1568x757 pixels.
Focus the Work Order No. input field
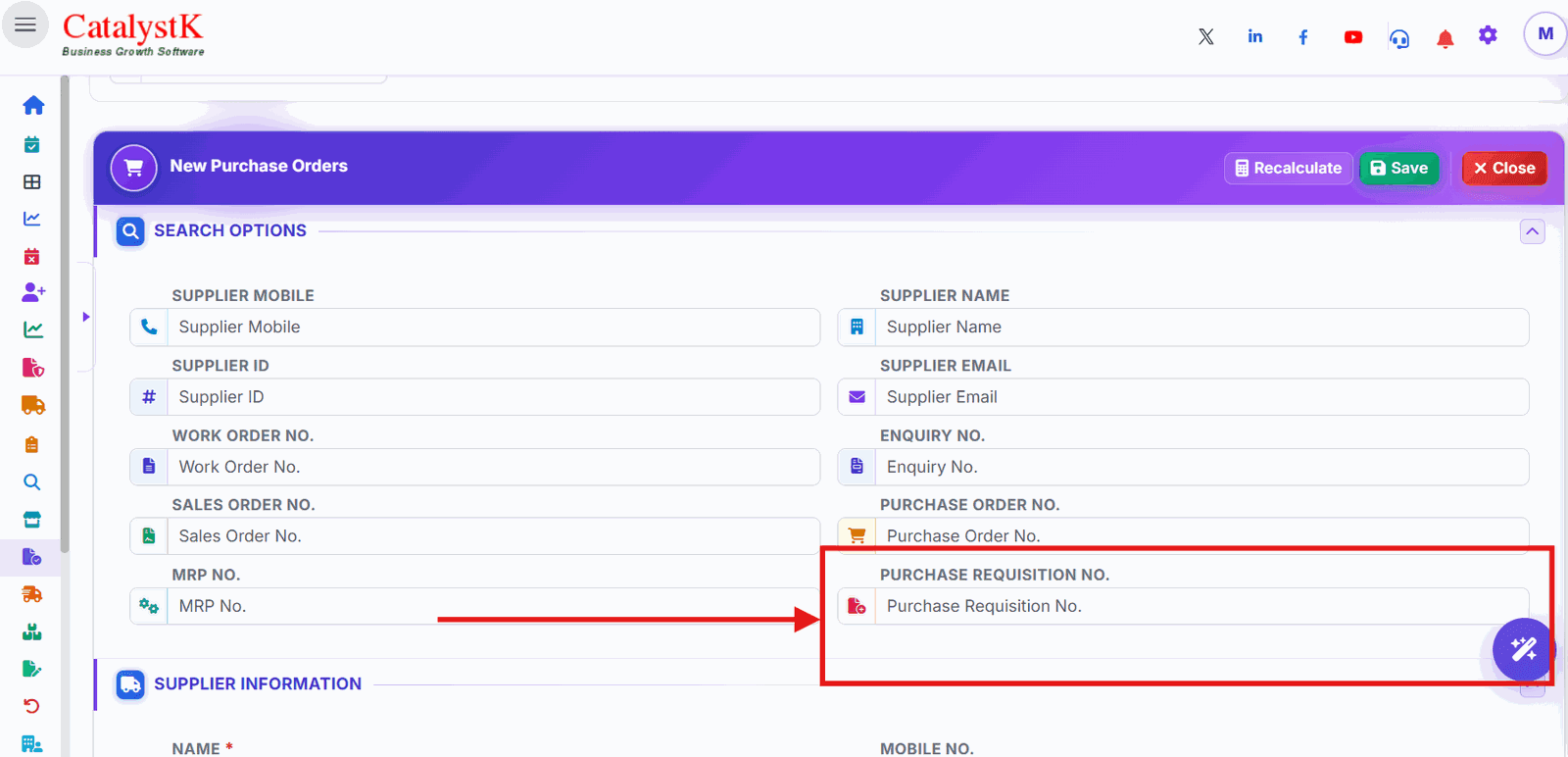(x=493, y=467)
